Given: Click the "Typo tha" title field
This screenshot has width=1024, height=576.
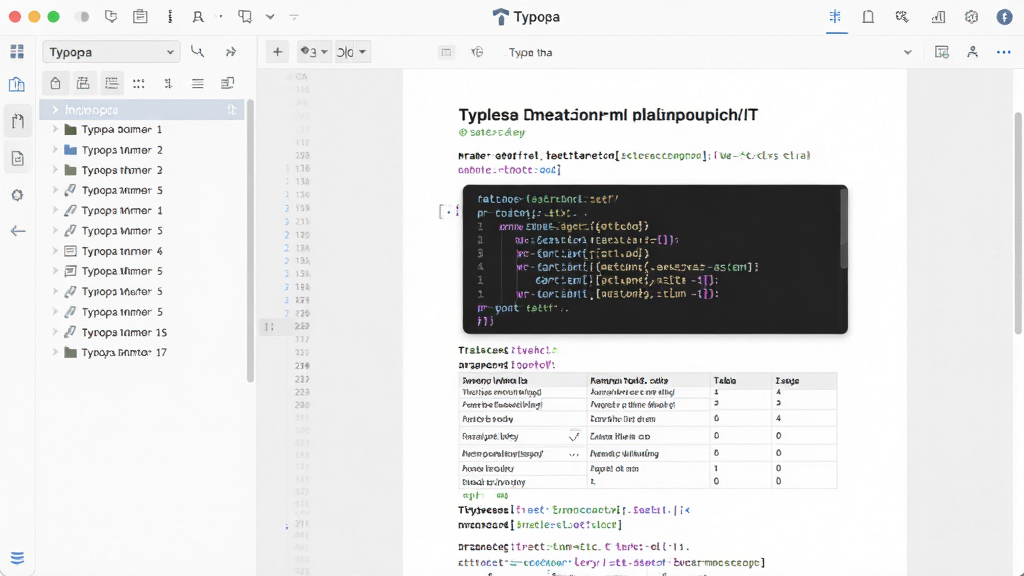Looking at the screenshot, I should coord(530,52).
